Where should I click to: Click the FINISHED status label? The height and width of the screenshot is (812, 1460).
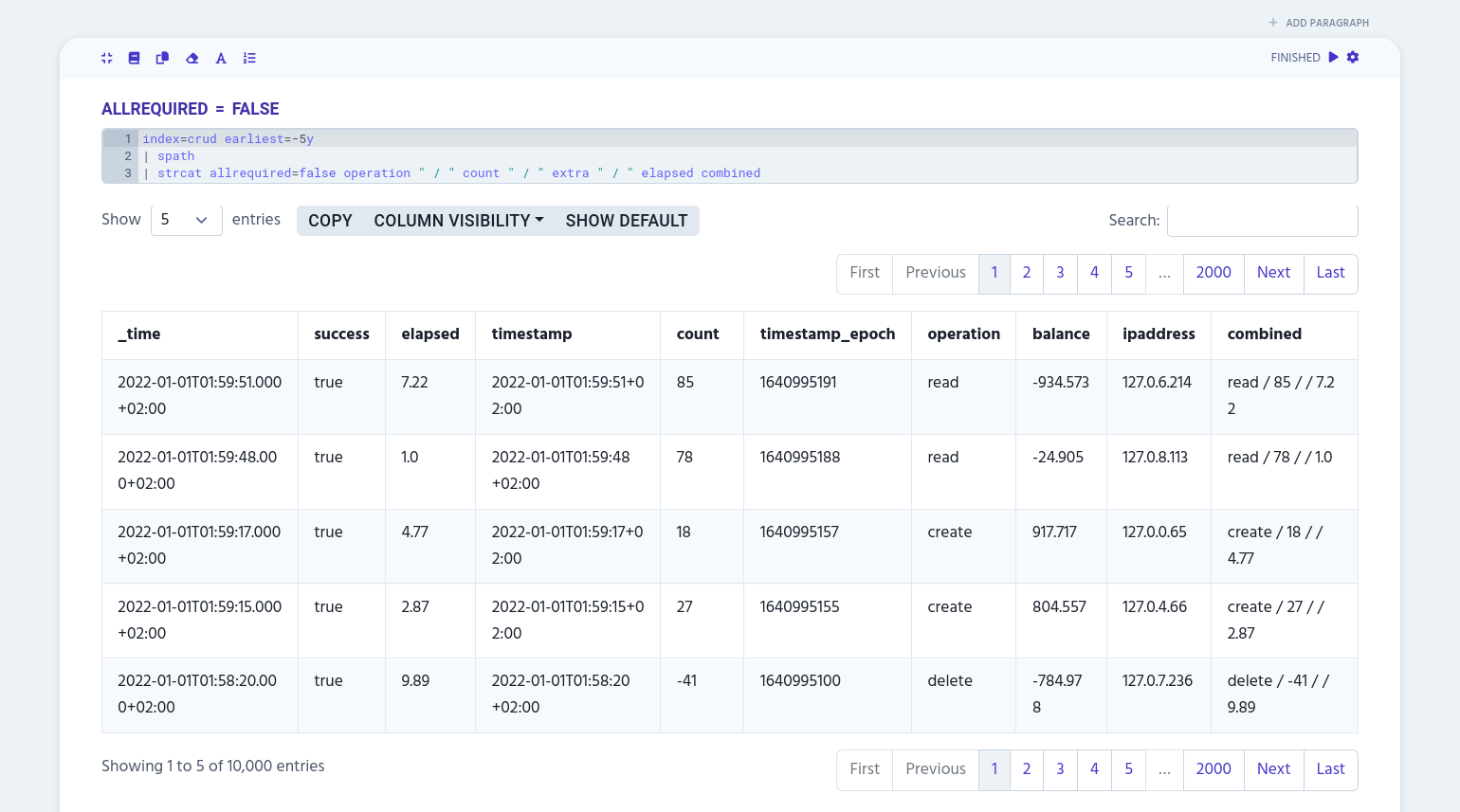1295,58
